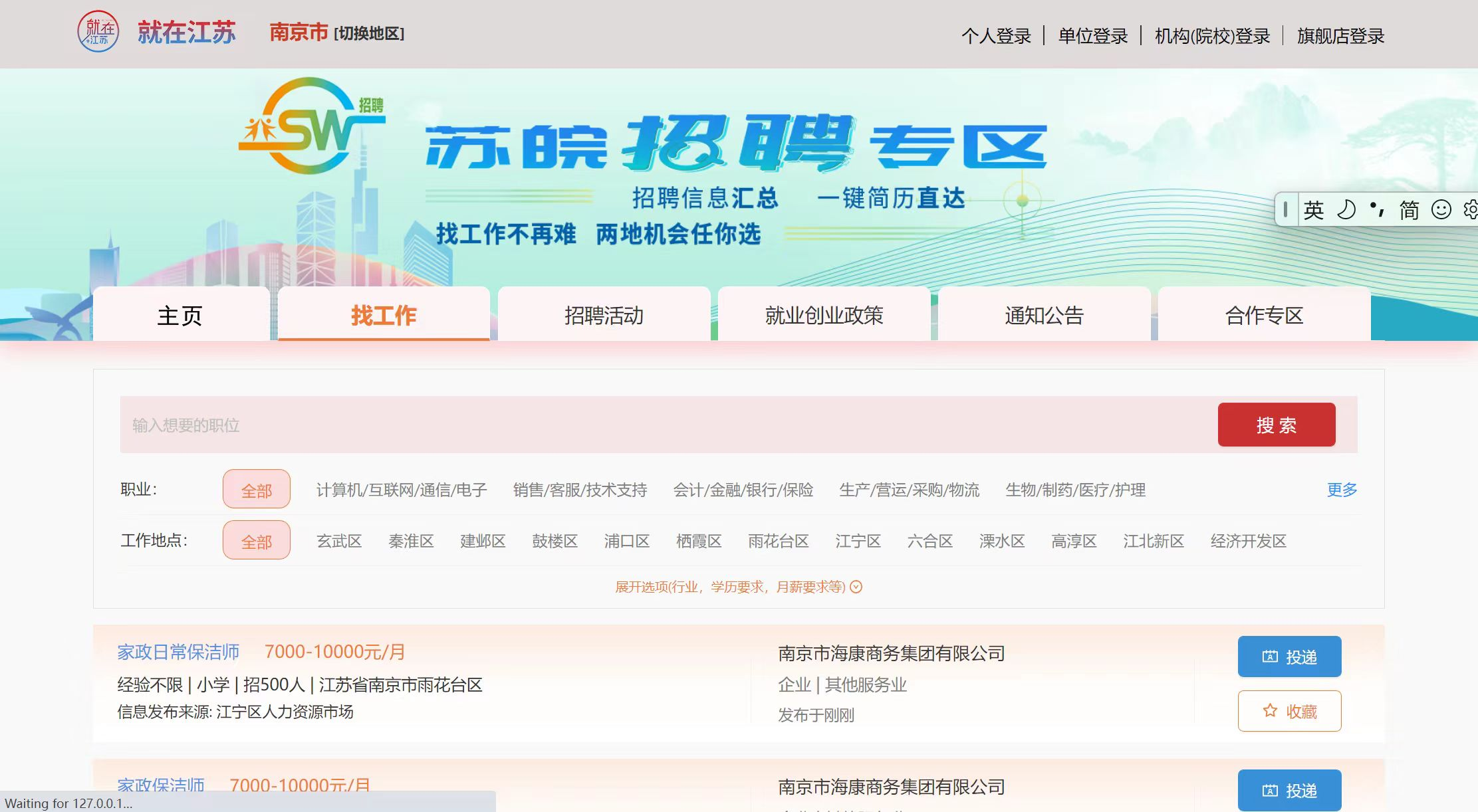
Task: Toggle IME 简 simplified/traditional mode
Action: click(1409, 210)
